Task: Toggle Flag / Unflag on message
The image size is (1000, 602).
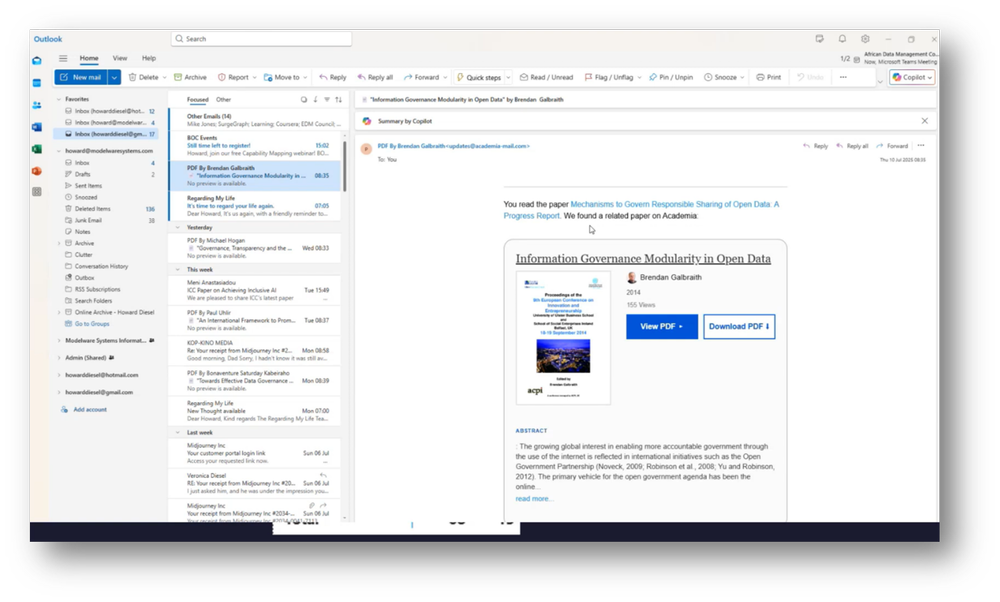Action: (609, 77)
